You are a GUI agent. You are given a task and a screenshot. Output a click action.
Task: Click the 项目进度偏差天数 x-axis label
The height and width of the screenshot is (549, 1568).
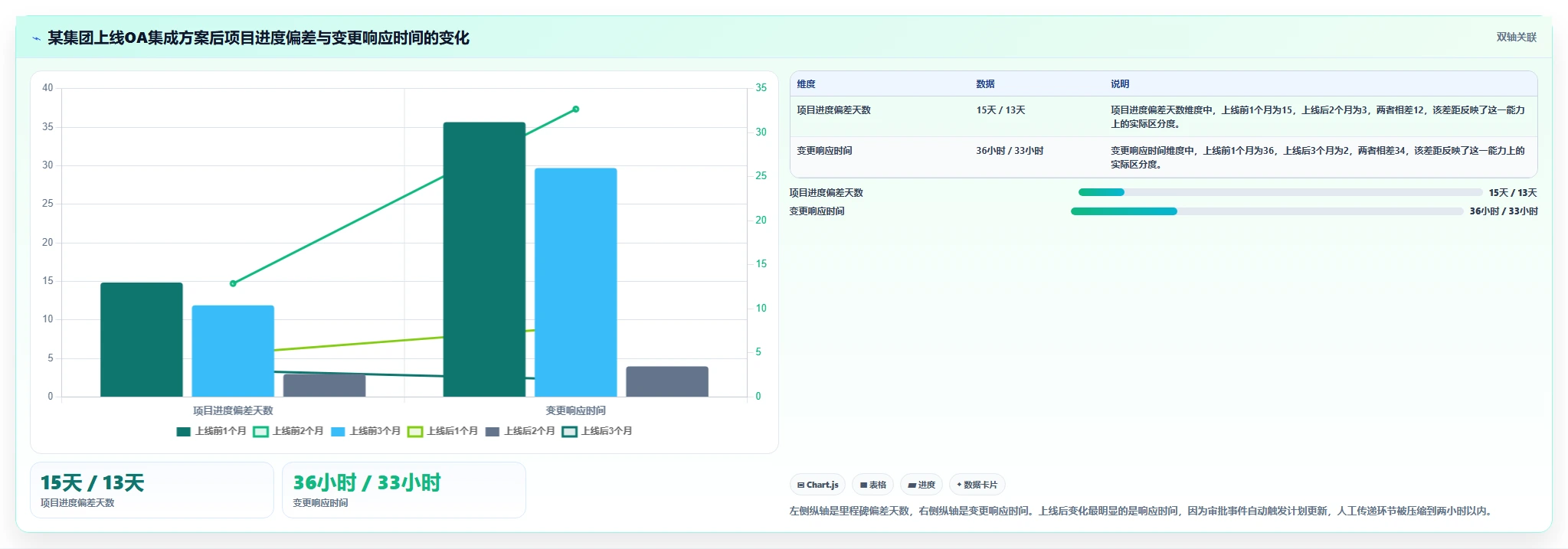point(233,411)
